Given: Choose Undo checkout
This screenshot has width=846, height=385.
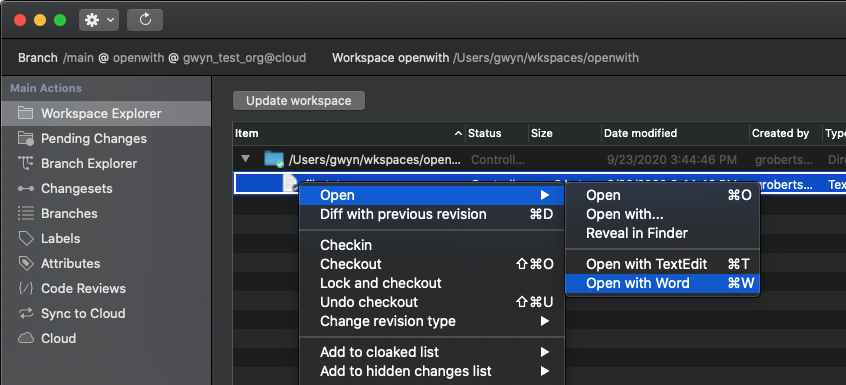Looking at the screenshot, I should pyautogui.click(x=432, y=302).
